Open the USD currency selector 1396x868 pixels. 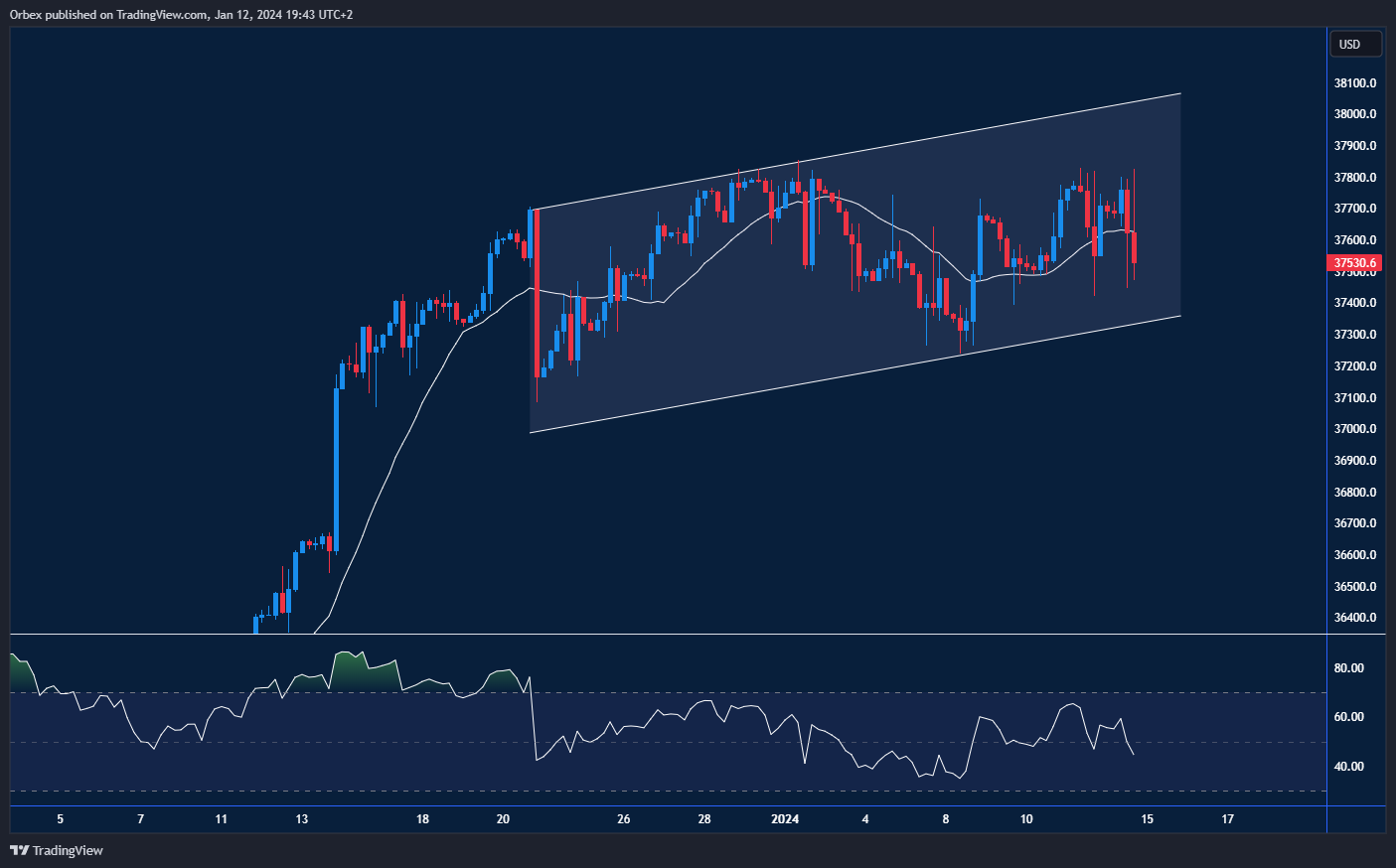tap(1355, 43)
